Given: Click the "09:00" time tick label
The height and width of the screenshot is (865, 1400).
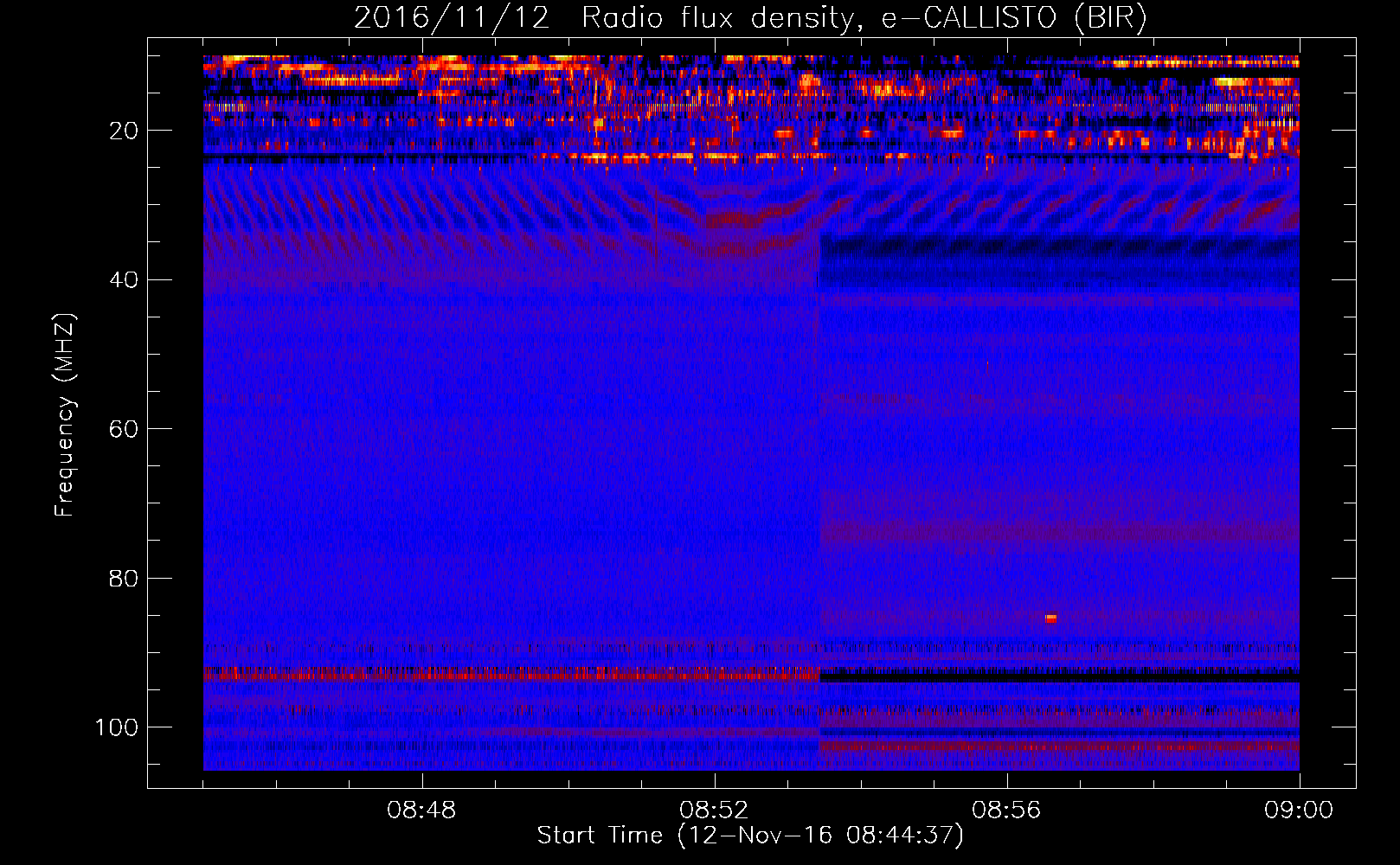Looking at the screenshot, I should [1299, 811].
